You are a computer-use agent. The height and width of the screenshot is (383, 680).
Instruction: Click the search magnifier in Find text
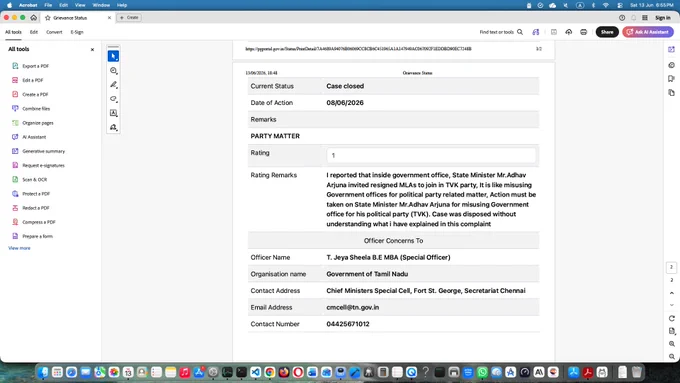(x=520, y=32)
